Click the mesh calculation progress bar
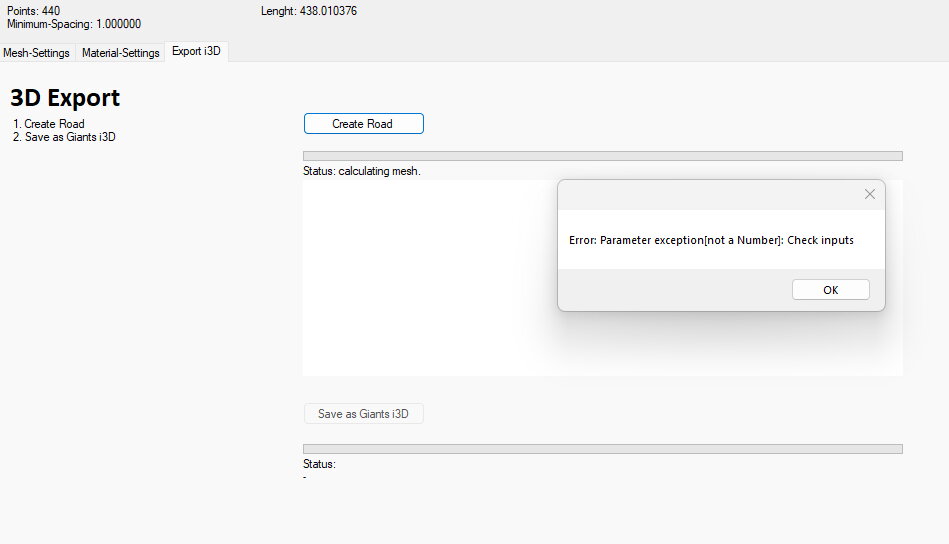 (x=602, y=156)
